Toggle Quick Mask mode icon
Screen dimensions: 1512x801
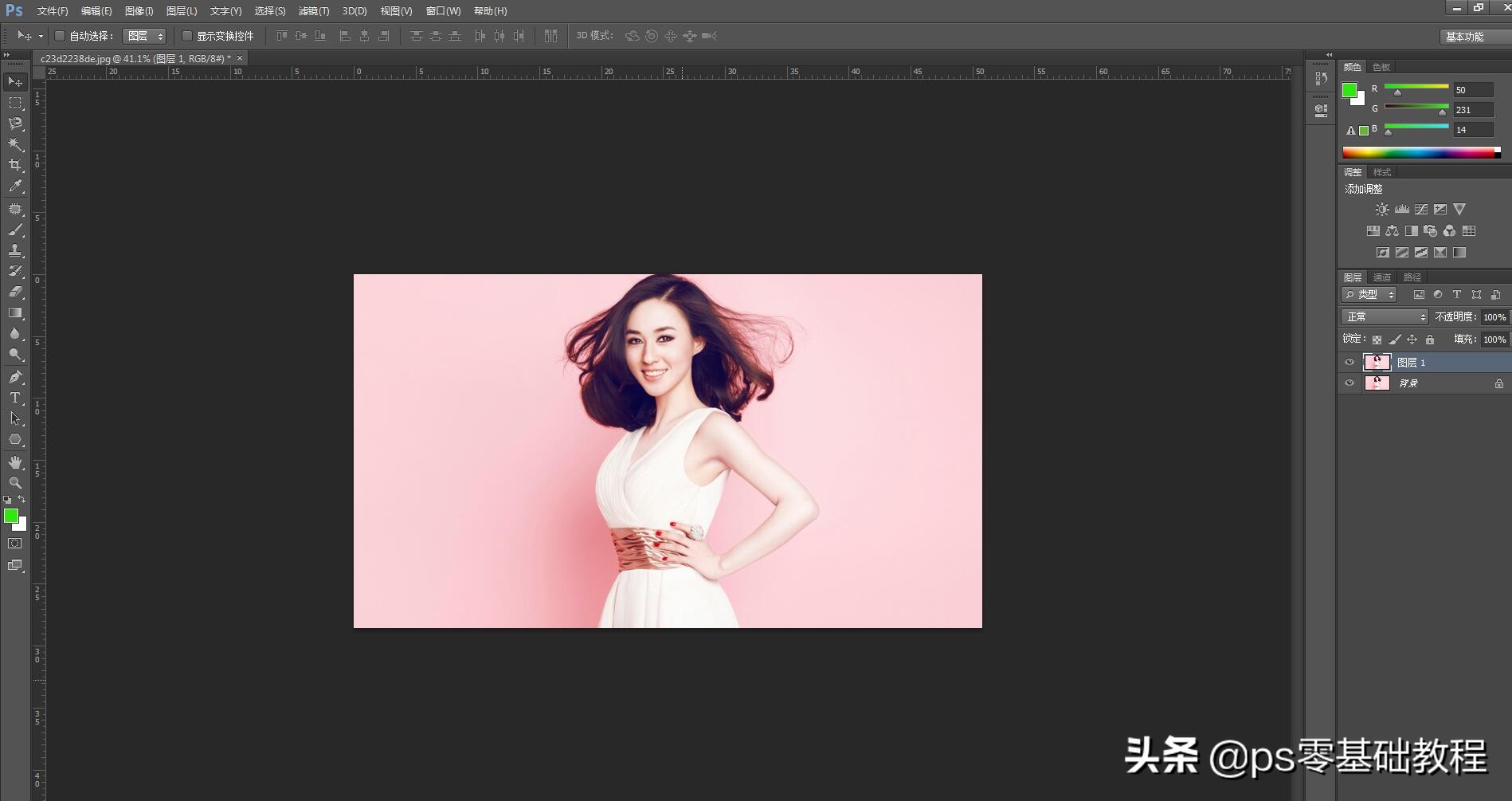tap(15, 544)
